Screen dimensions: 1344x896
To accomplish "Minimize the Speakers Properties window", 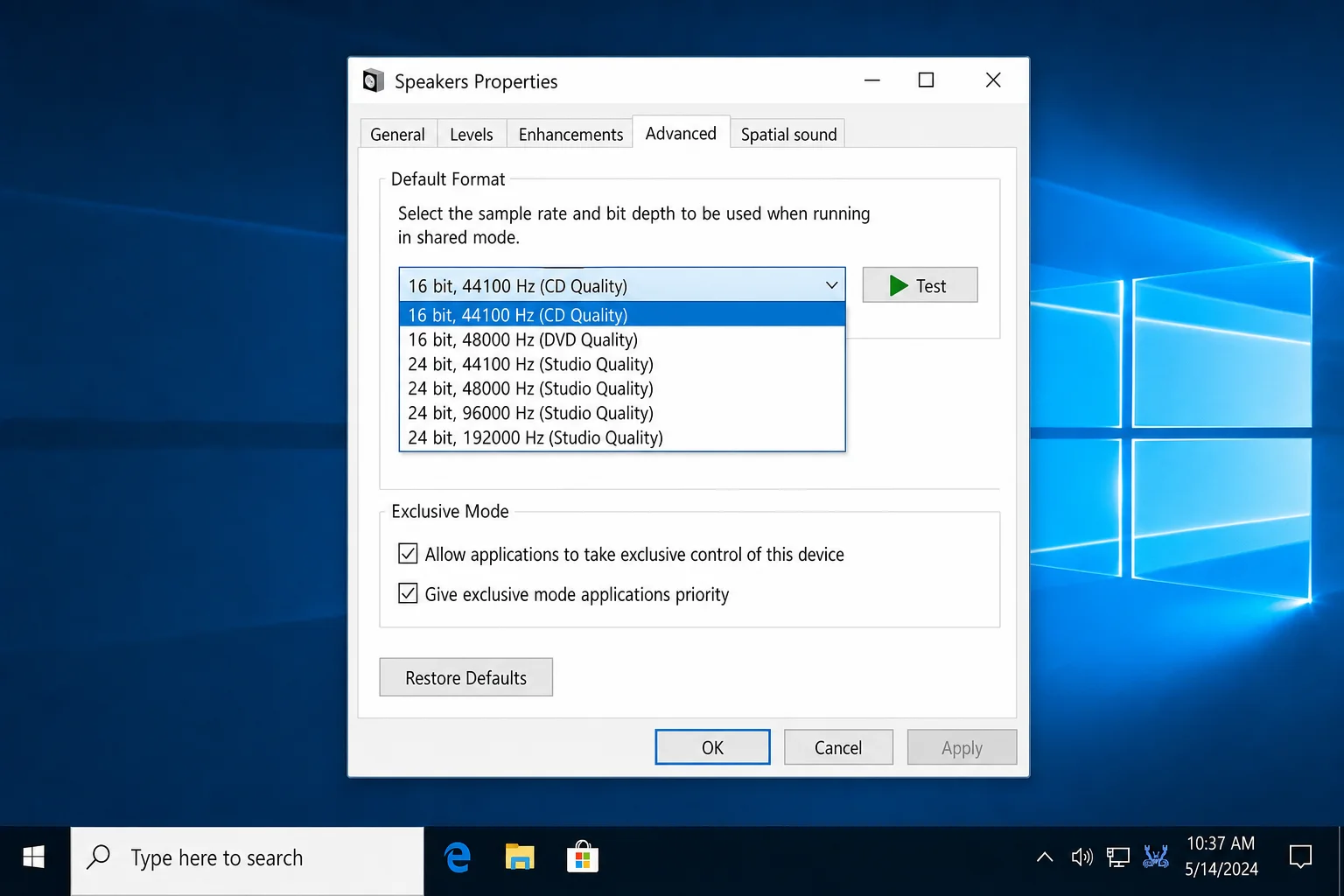I will (x=872, y=80).
